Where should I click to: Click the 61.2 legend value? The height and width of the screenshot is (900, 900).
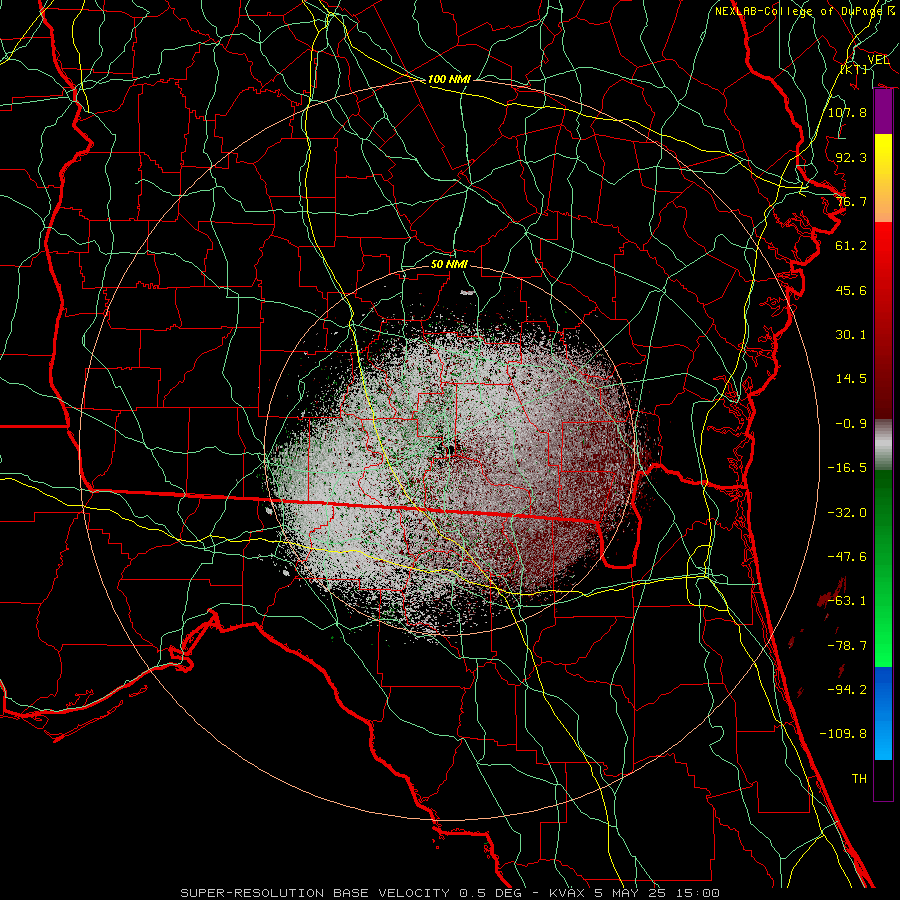click(x=851, y=246)
